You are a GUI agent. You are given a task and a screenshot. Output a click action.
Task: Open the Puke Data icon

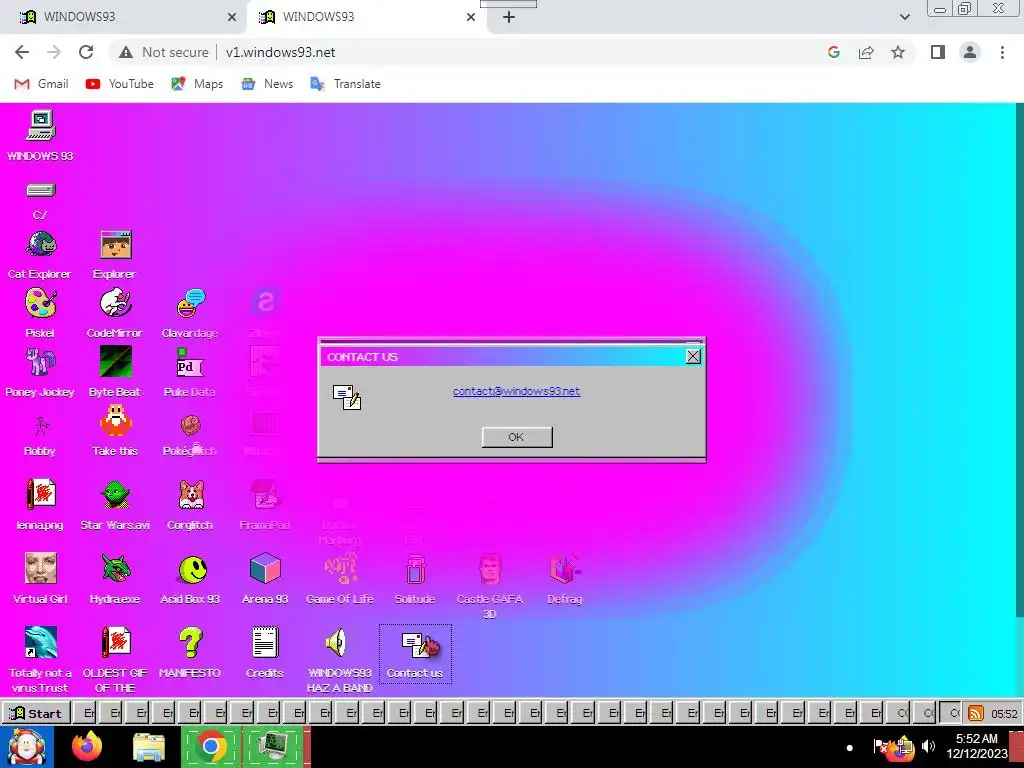click(190, 372)
